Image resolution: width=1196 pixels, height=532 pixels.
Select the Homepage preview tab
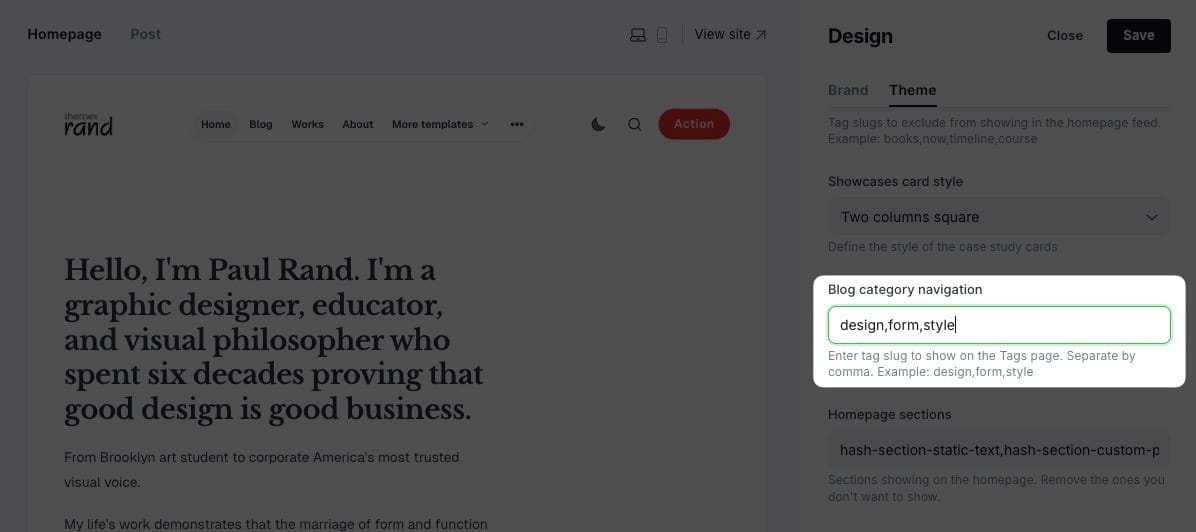[x=64, y=34]
